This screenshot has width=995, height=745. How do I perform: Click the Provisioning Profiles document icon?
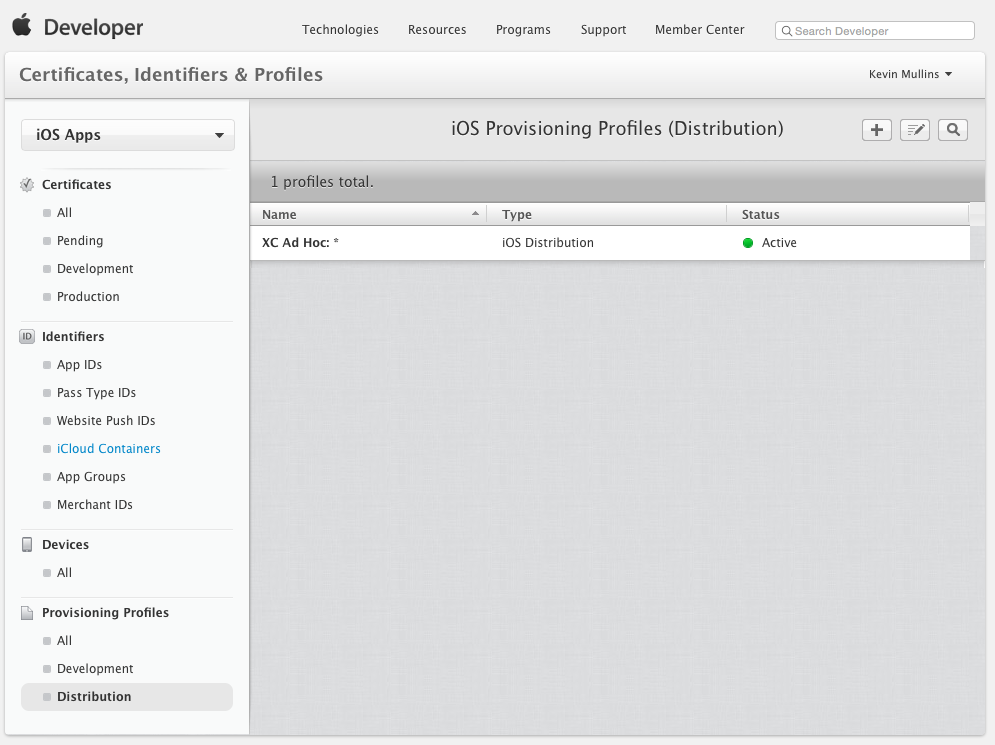coord(27,612)
